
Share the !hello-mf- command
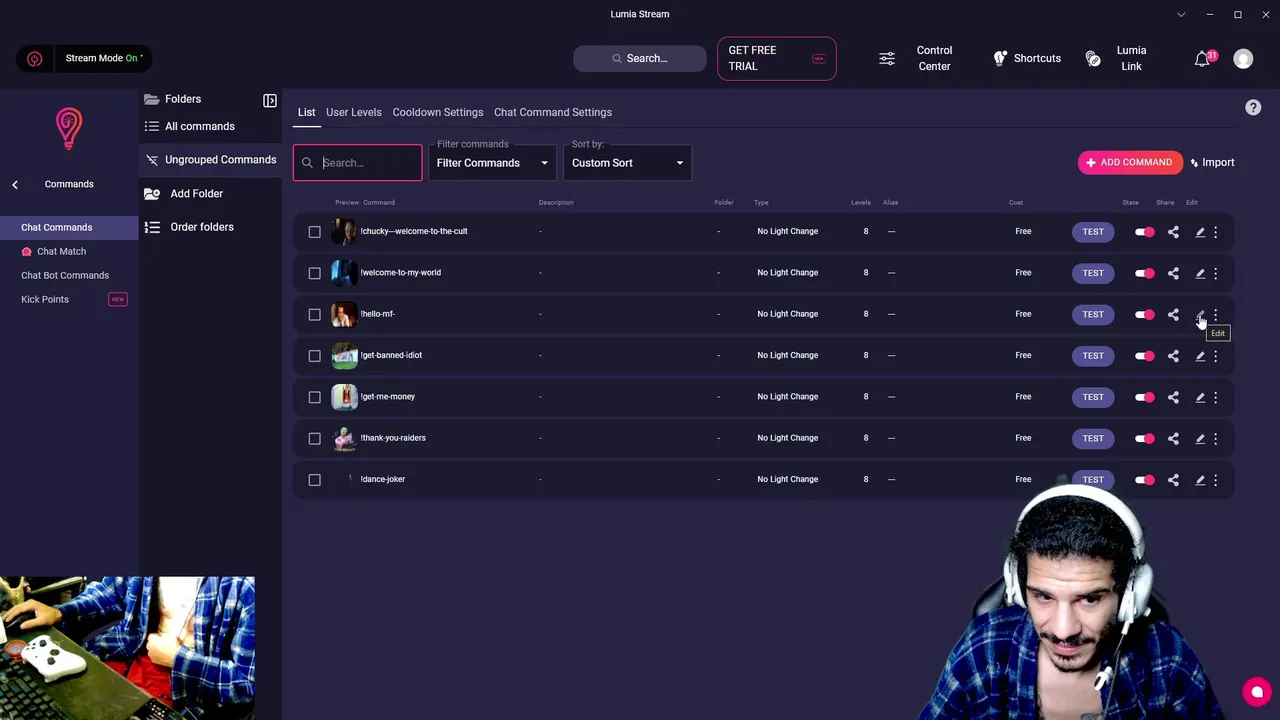(x=1173, y=314)
